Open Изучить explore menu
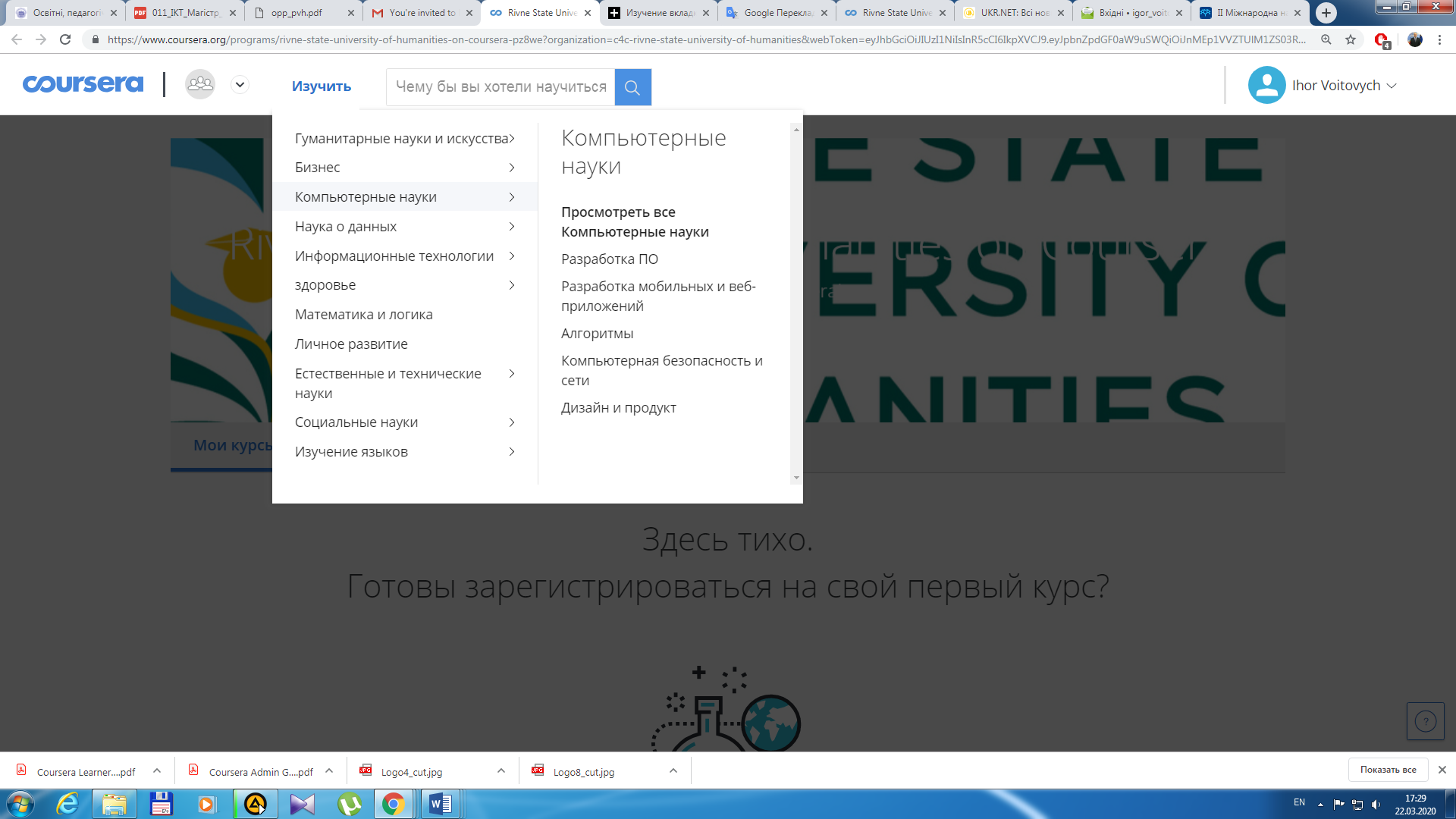This screenshot has height=819, width=1456. pos(322,86)
